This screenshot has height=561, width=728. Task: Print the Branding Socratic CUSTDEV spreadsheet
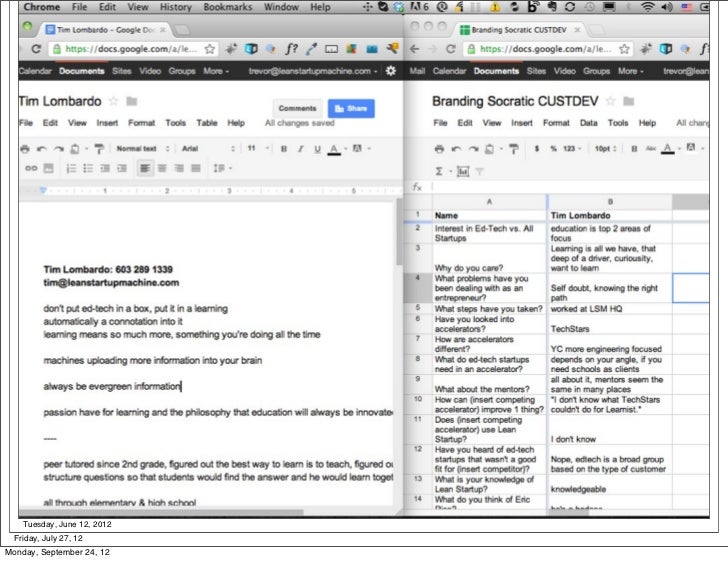[439, 149]
